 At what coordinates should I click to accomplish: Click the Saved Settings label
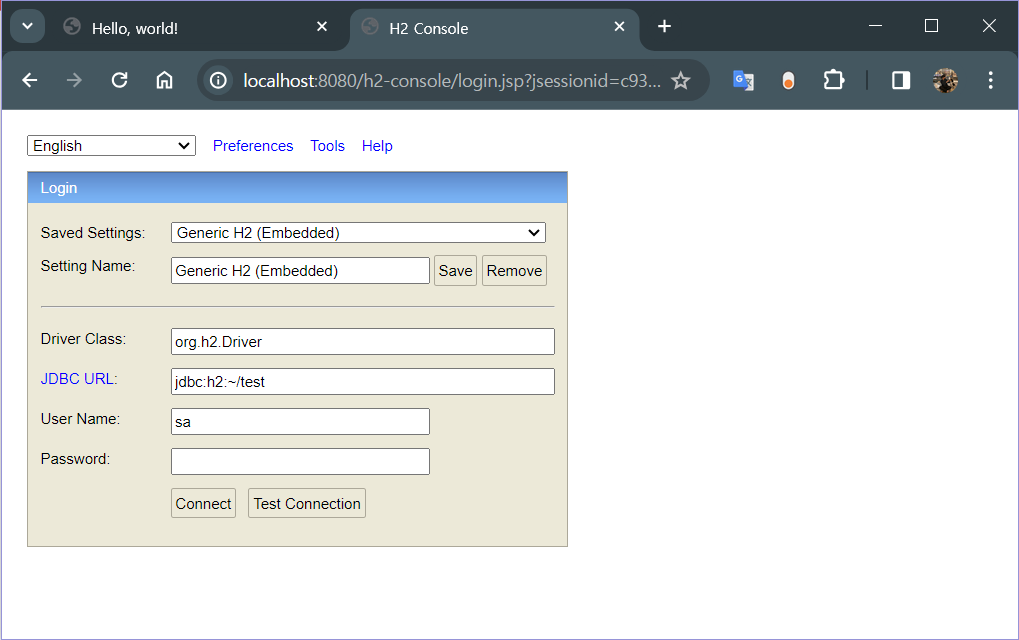[93, 233]
